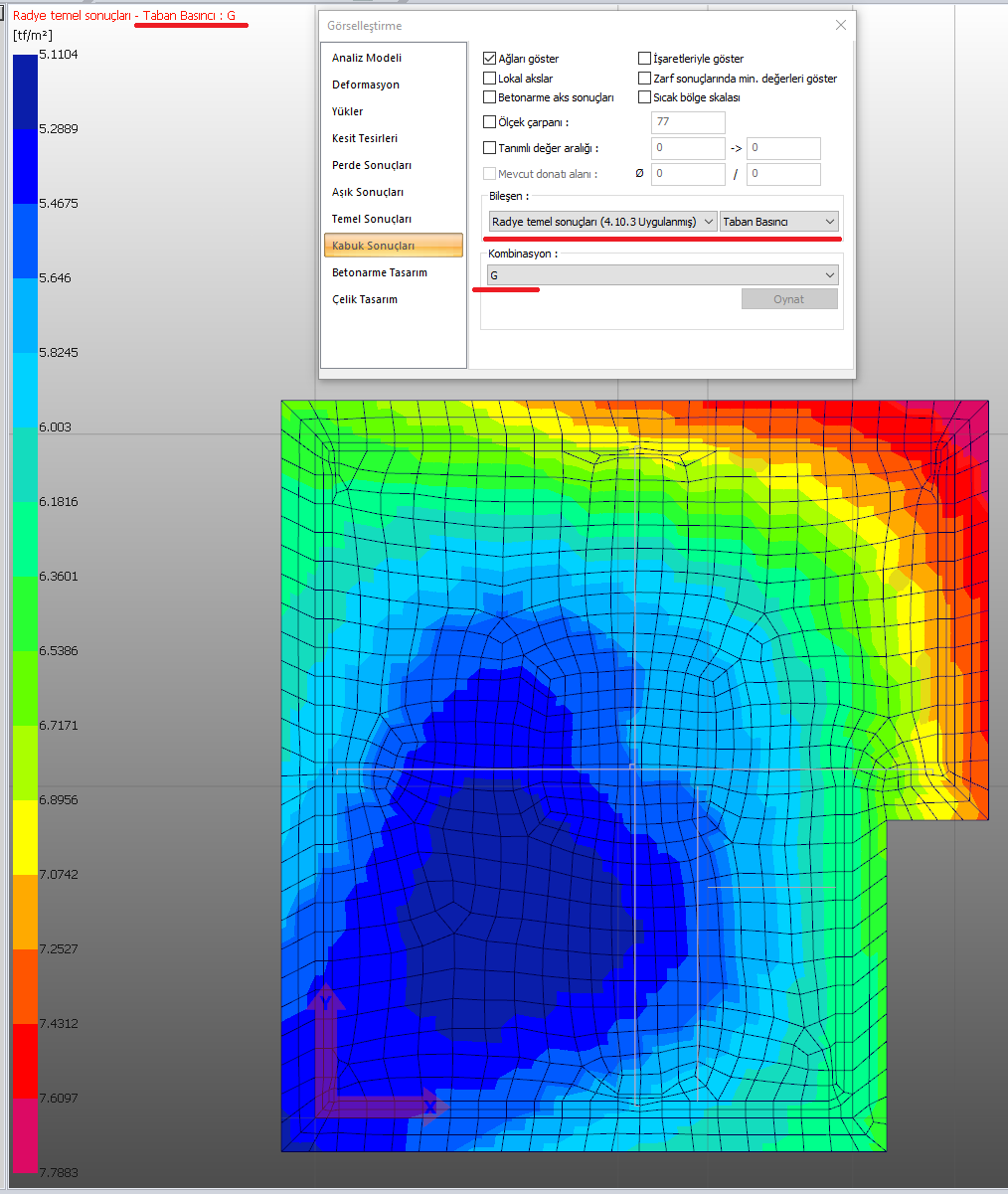The image size is (1008, 1194).
Task: Open the Radye temel sonuçları dropdown
Action: [602, 222]
